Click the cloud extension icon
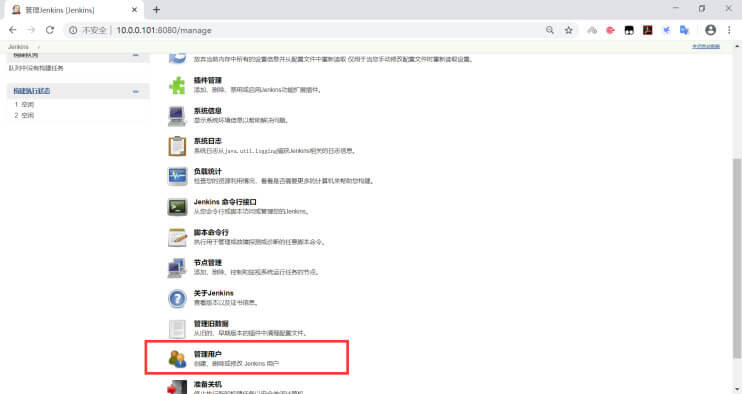This screenshot has height=394, width=742. coord(592,30)
